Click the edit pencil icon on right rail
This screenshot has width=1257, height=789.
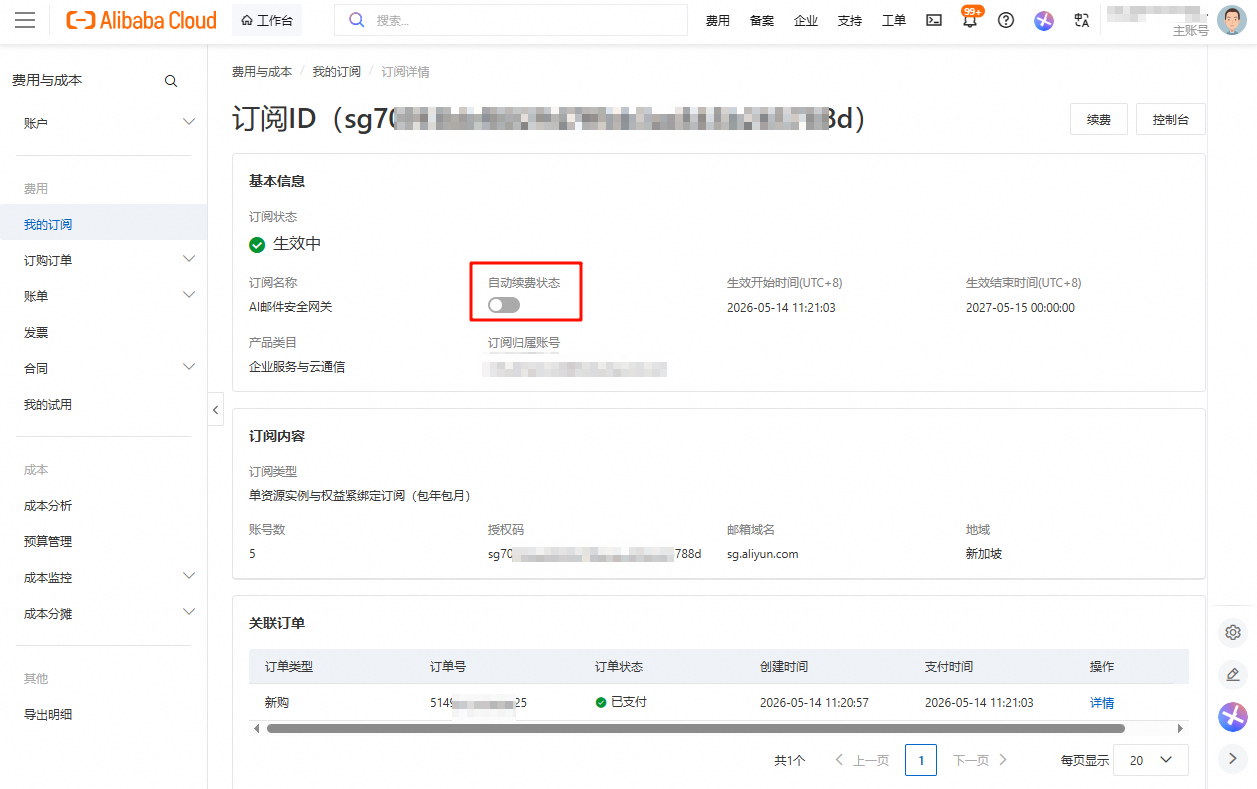[x=1233, y=675]
